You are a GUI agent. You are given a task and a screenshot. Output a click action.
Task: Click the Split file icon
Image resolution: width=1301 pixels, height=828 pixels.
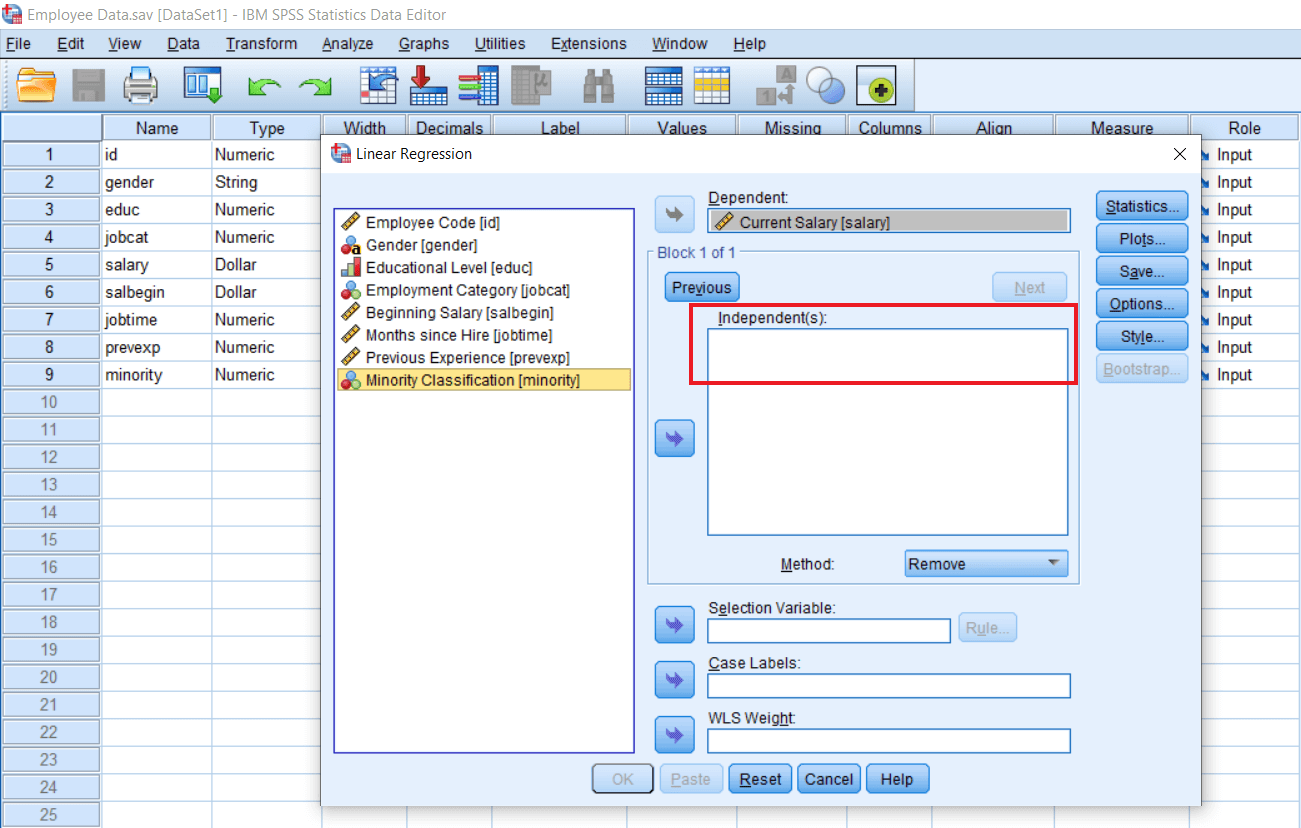coord(663,86)
